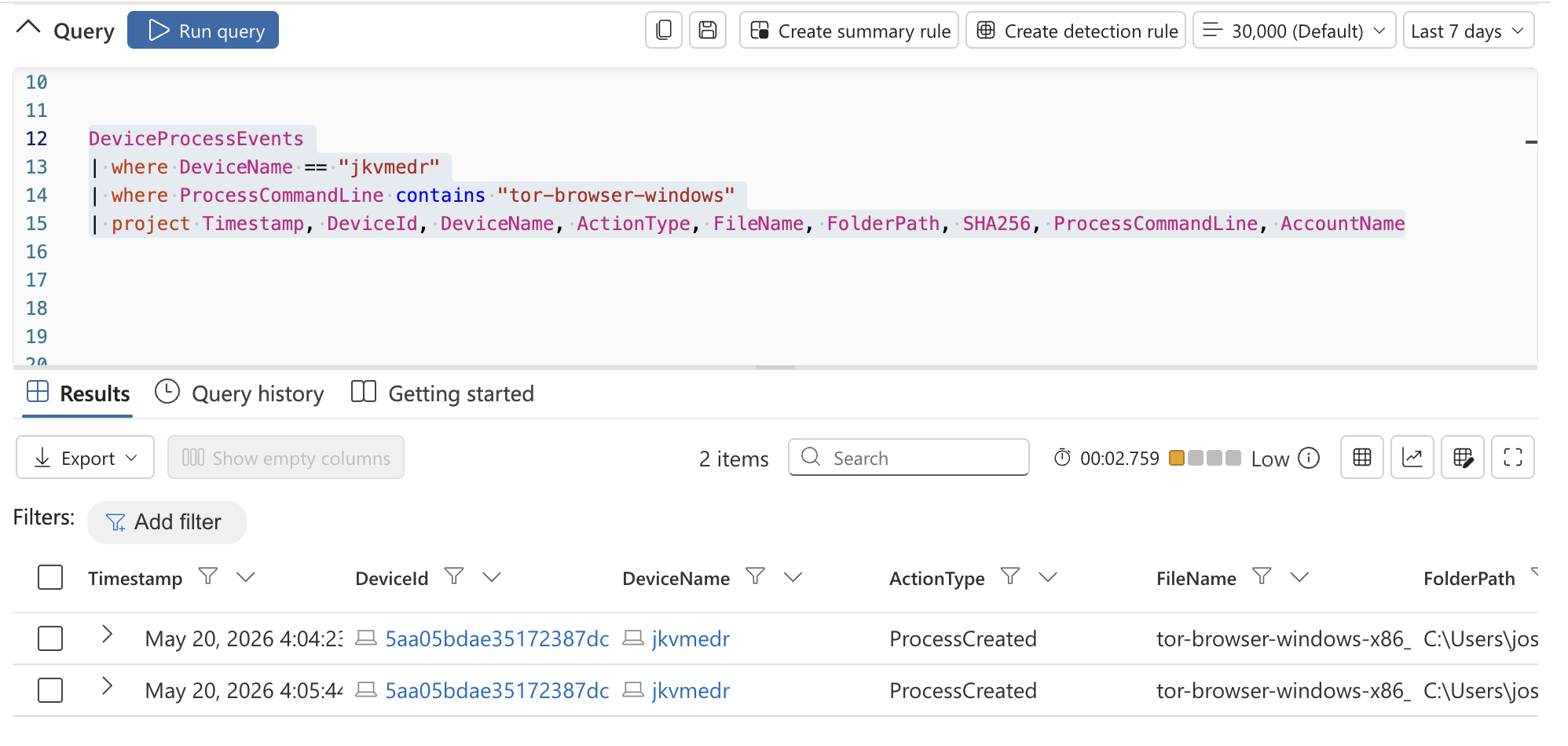Click the "tor-browser-windows" string in line 14

pos(616,196)
